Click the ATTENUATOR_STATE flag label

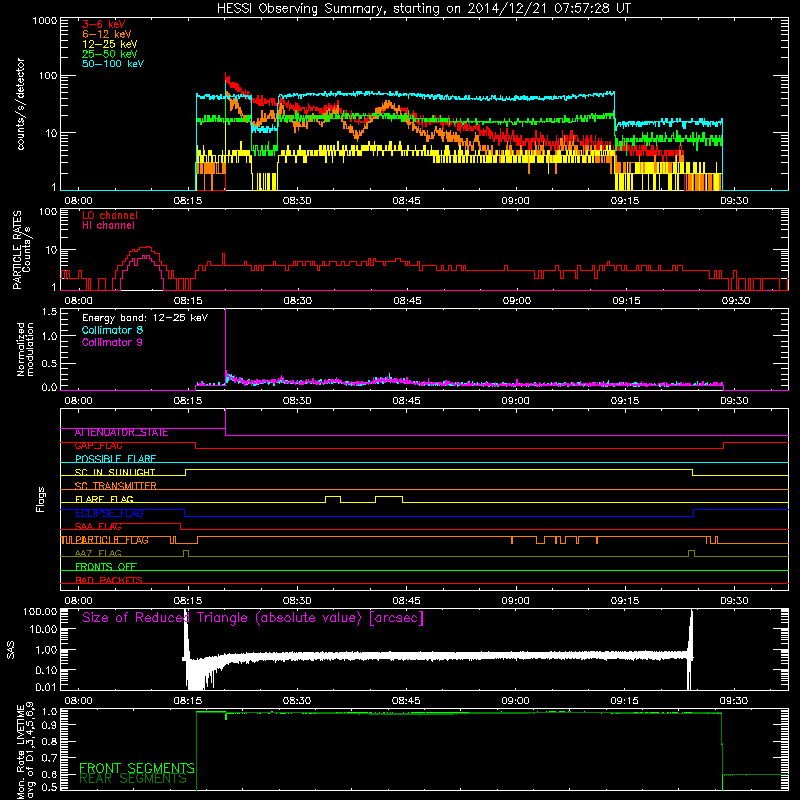[121, 433]
